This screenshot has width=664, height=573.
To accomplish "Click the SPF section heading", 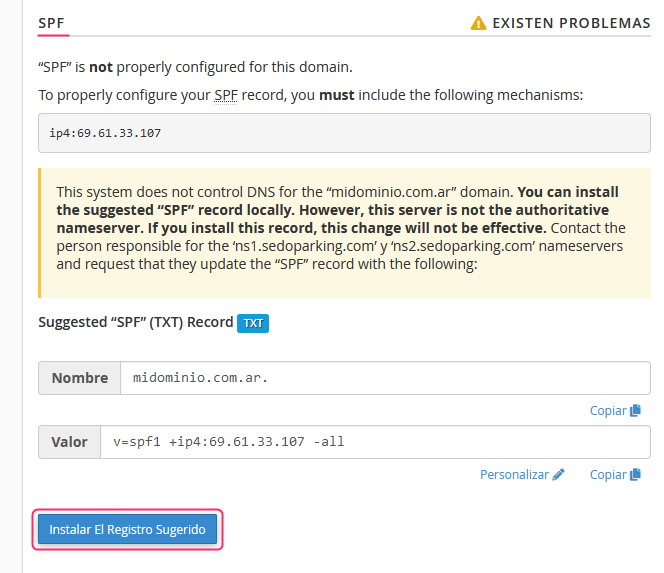I will (x=51, y=23).
